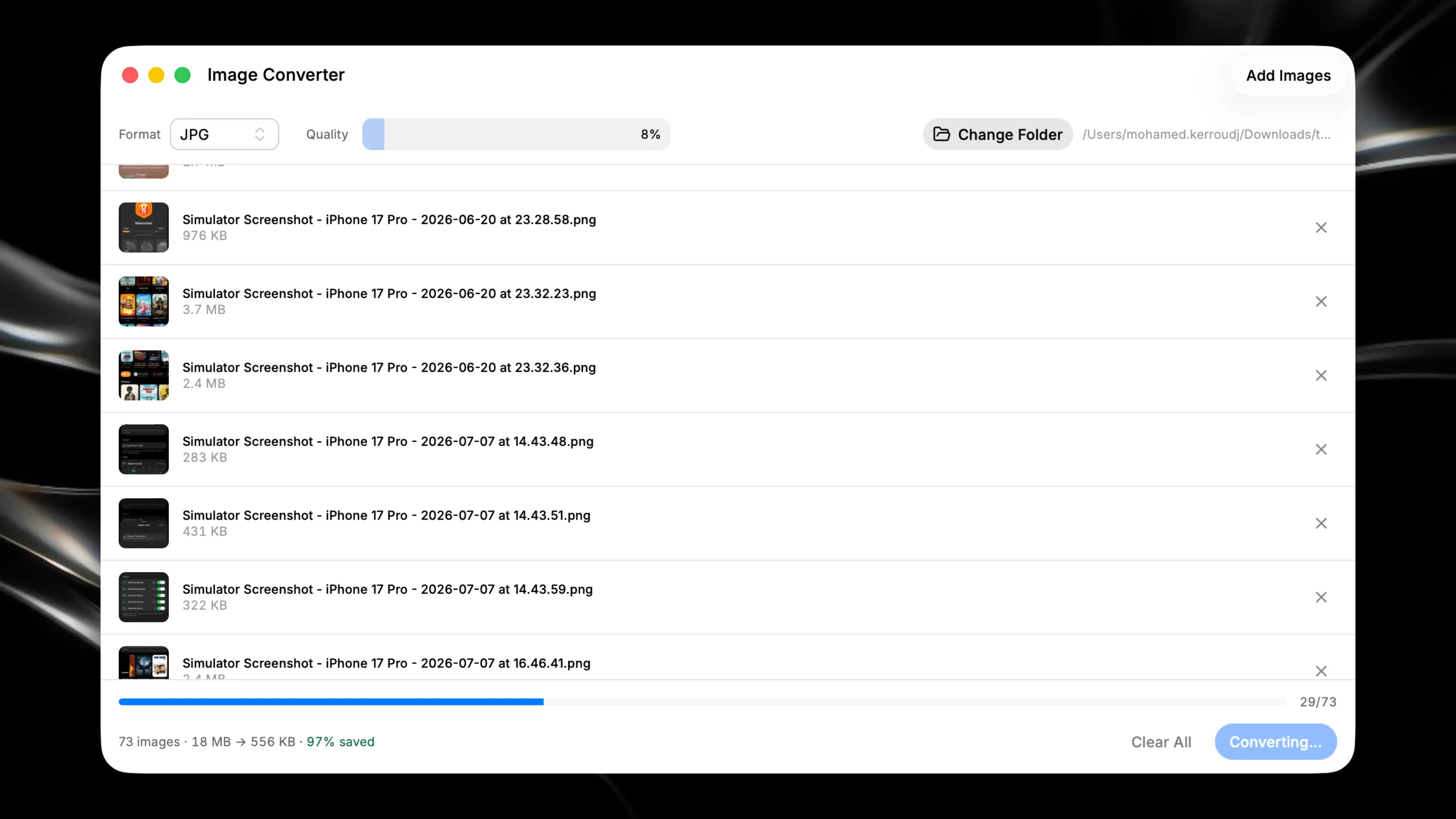Remove the 23.32.36.png screenshot from list
The image size is (1456, 819).
tap(1321, 376)
